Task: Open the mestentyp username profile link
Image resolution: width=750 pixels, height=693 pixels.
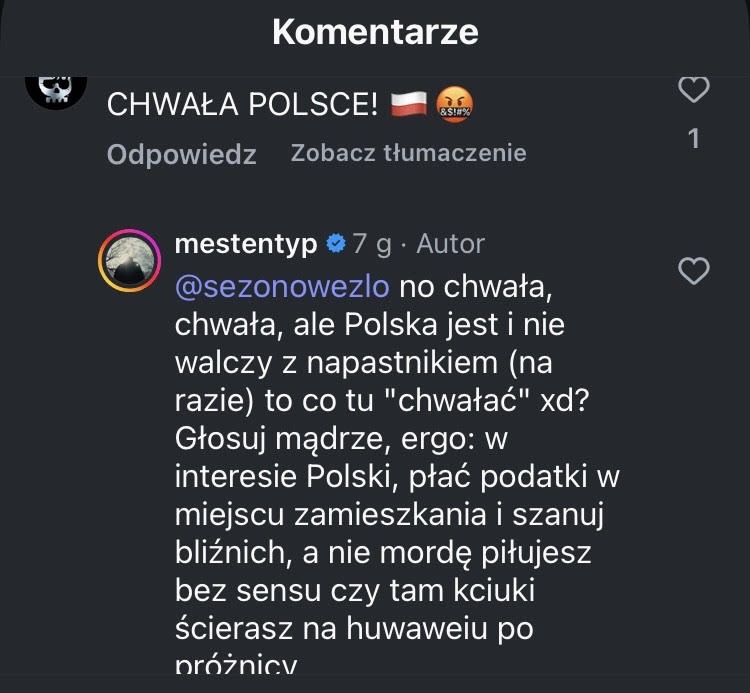Action: tap(245, 243)
